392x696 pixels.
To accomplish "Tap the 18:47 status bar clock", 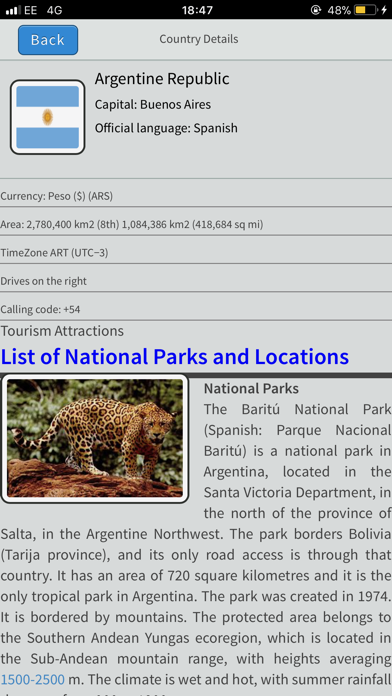I will 197,10.
